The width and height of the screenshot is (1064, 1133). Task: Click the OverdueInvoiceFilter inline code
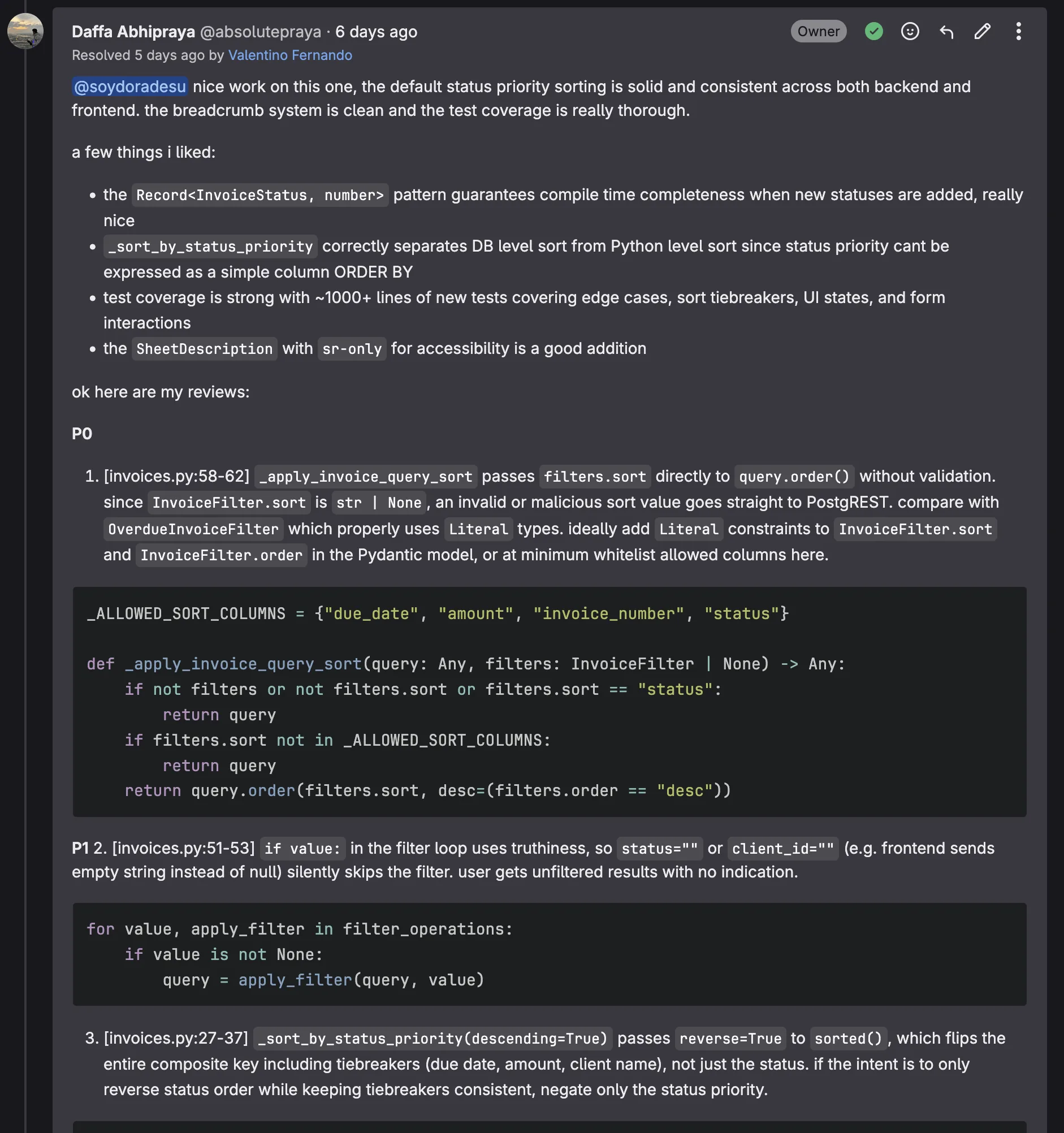tap(193, 529)
